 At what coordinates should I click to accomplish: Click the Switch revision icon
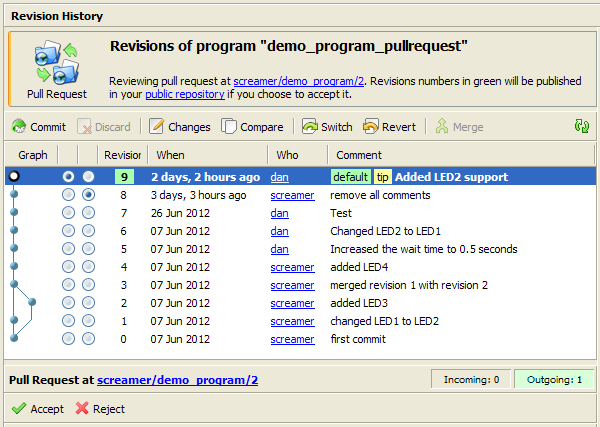pos(310,127)
